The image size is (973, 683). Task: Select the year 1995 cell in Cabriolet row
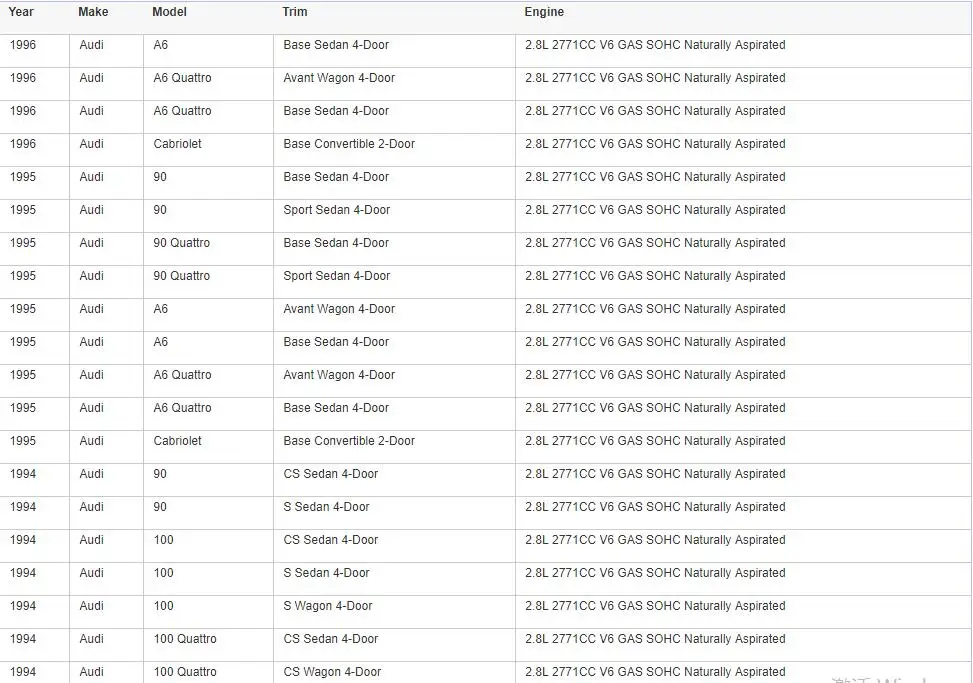(x=23, y=441)
